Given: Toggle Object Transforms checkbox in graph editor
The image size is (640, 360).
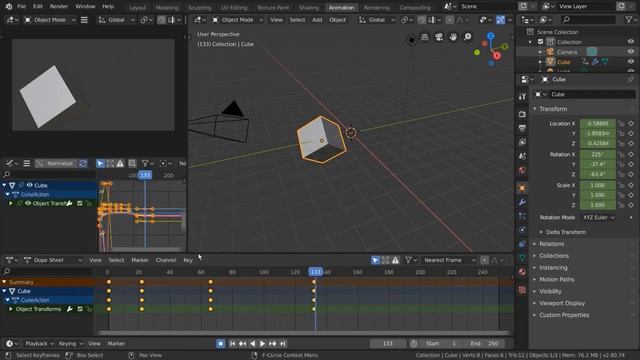Looking at the screenshot, I should 80,203.
